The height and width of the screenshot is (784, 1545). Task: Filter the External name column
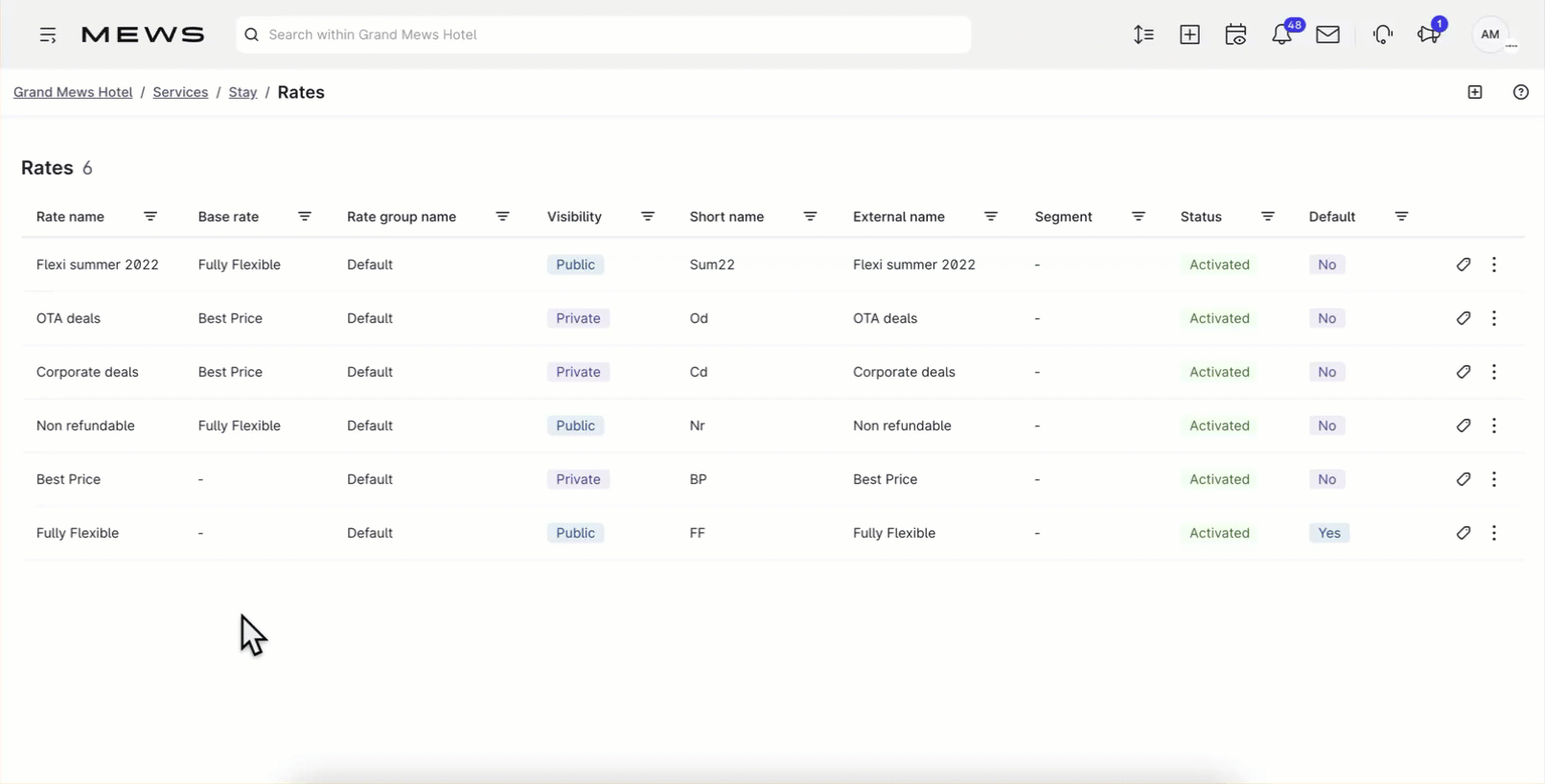click(x=991, y=217)
